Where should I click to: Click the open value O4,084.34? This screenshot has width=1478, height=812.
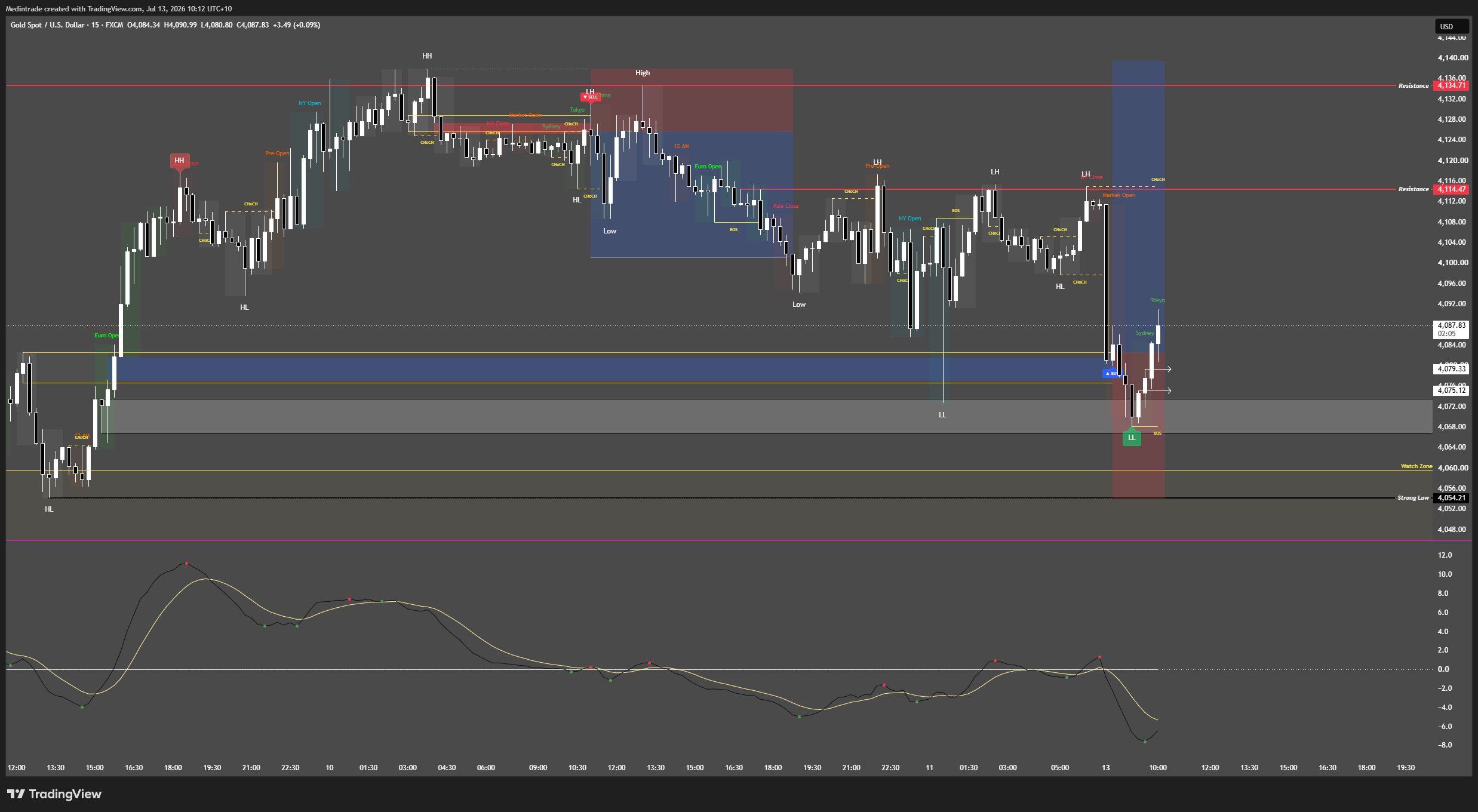point(143,25)
